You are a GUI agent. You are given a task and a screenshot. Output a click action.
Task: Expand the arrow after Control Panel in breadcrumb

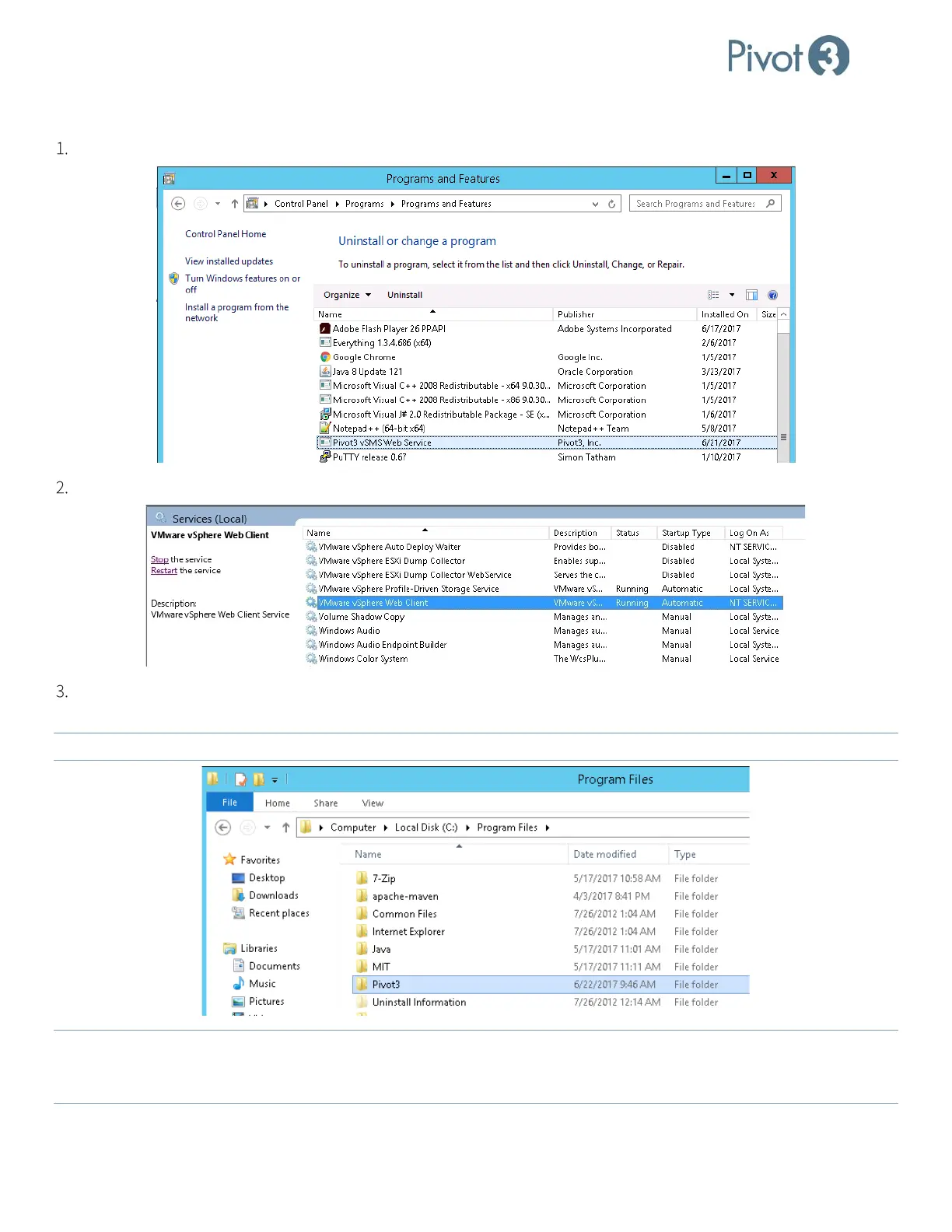337,204
